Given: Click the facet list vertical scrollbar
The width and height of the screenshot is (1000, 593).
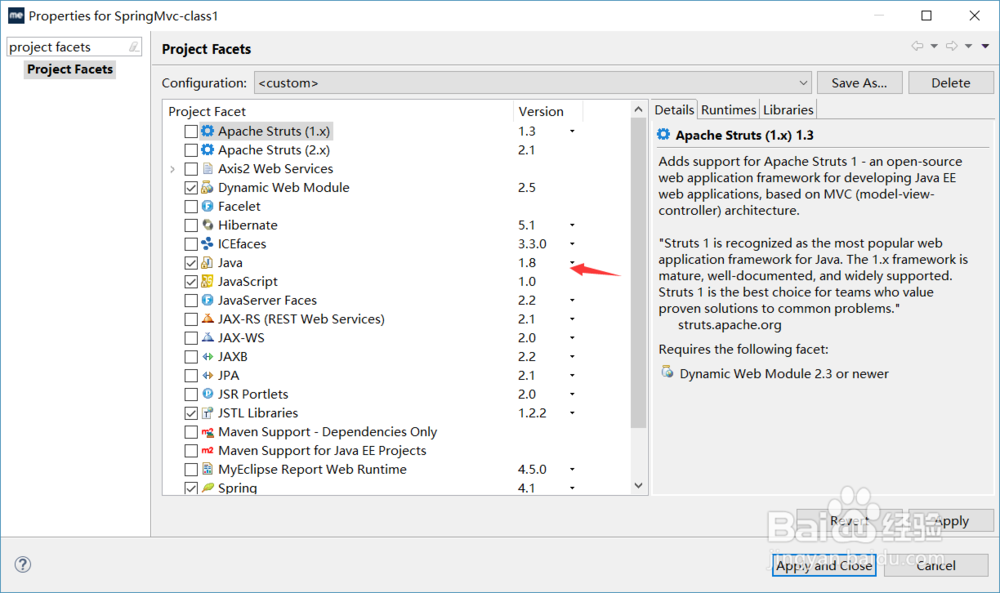Looking at the screenshot, I should pos(639,270).
